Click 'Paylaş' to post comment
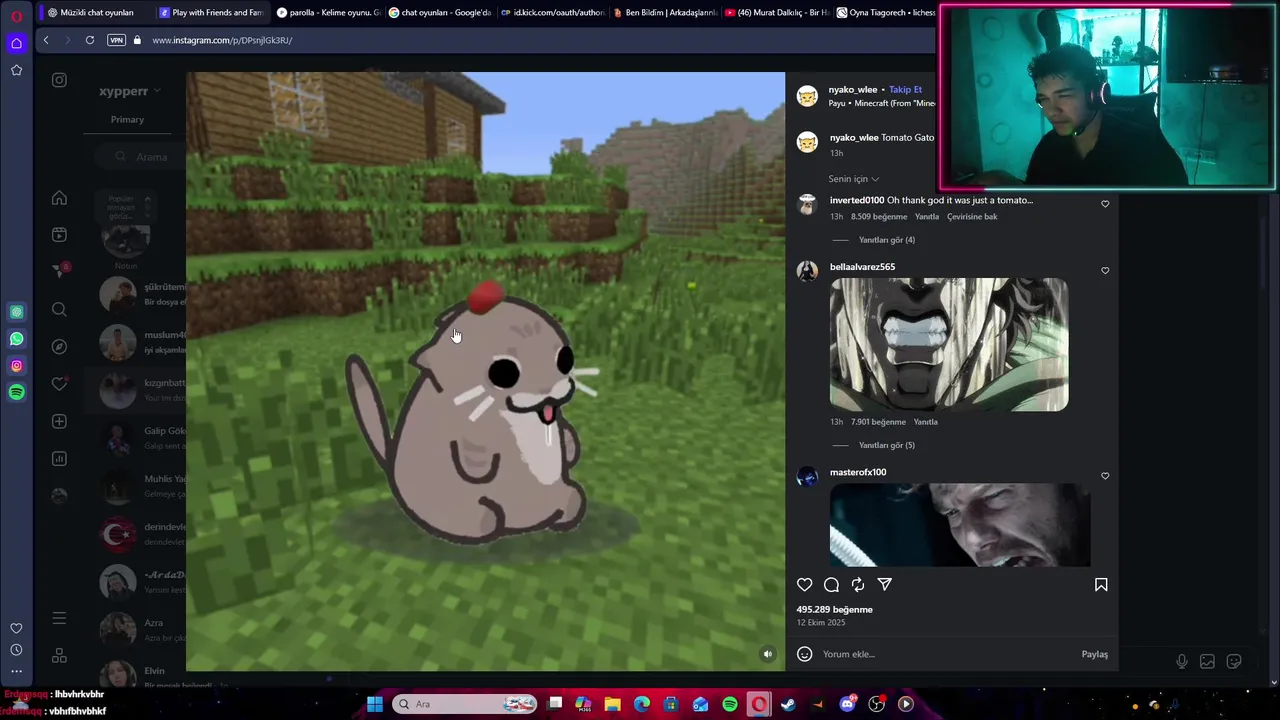Viewport: 1280px width, 720px height. click(x=1094, y=654)
